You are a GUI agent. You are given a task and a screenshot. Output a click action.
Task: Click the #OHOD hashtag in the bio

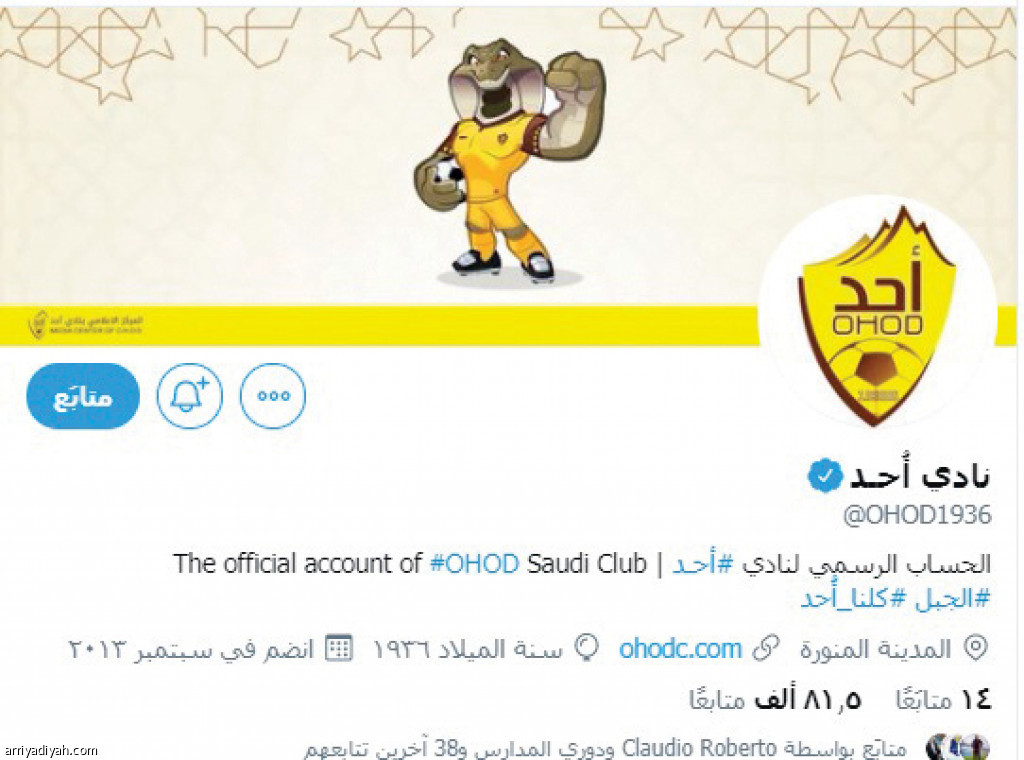coord(475,563)
